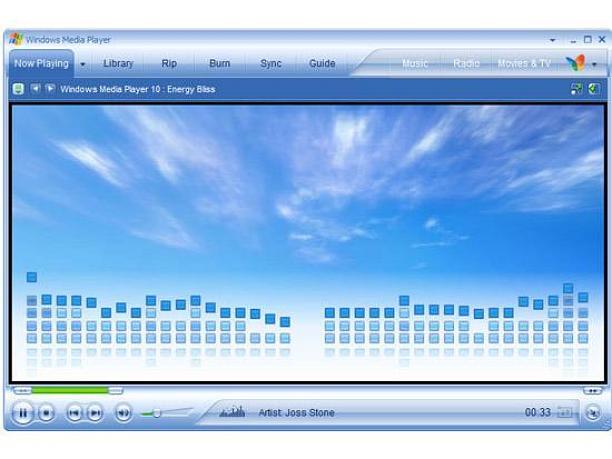Open the title bar menu dropdown arrow

tap(553, 40)
